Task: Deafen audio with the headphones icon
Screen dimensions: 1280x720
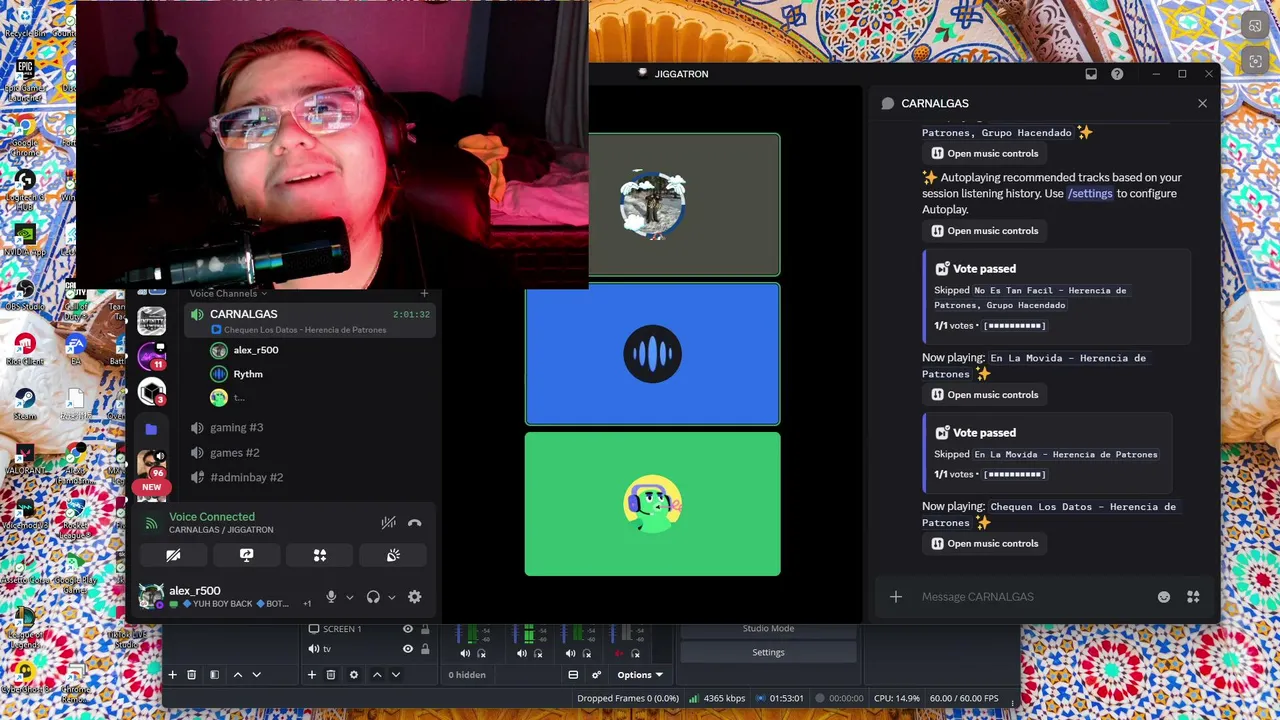Action: 373,597
